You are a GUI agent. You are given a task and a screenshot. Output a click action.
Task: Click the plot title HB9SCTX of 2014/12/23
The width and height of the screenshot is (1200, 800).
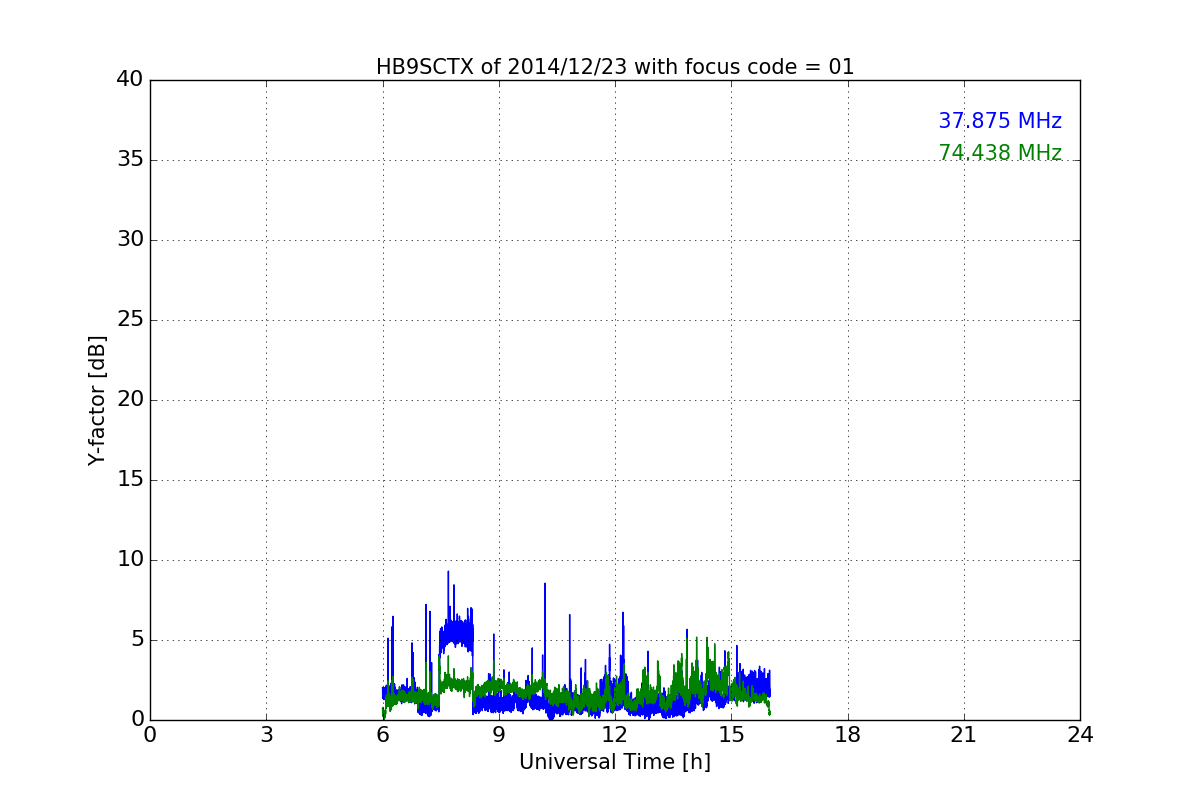click(x=615, y=67)
